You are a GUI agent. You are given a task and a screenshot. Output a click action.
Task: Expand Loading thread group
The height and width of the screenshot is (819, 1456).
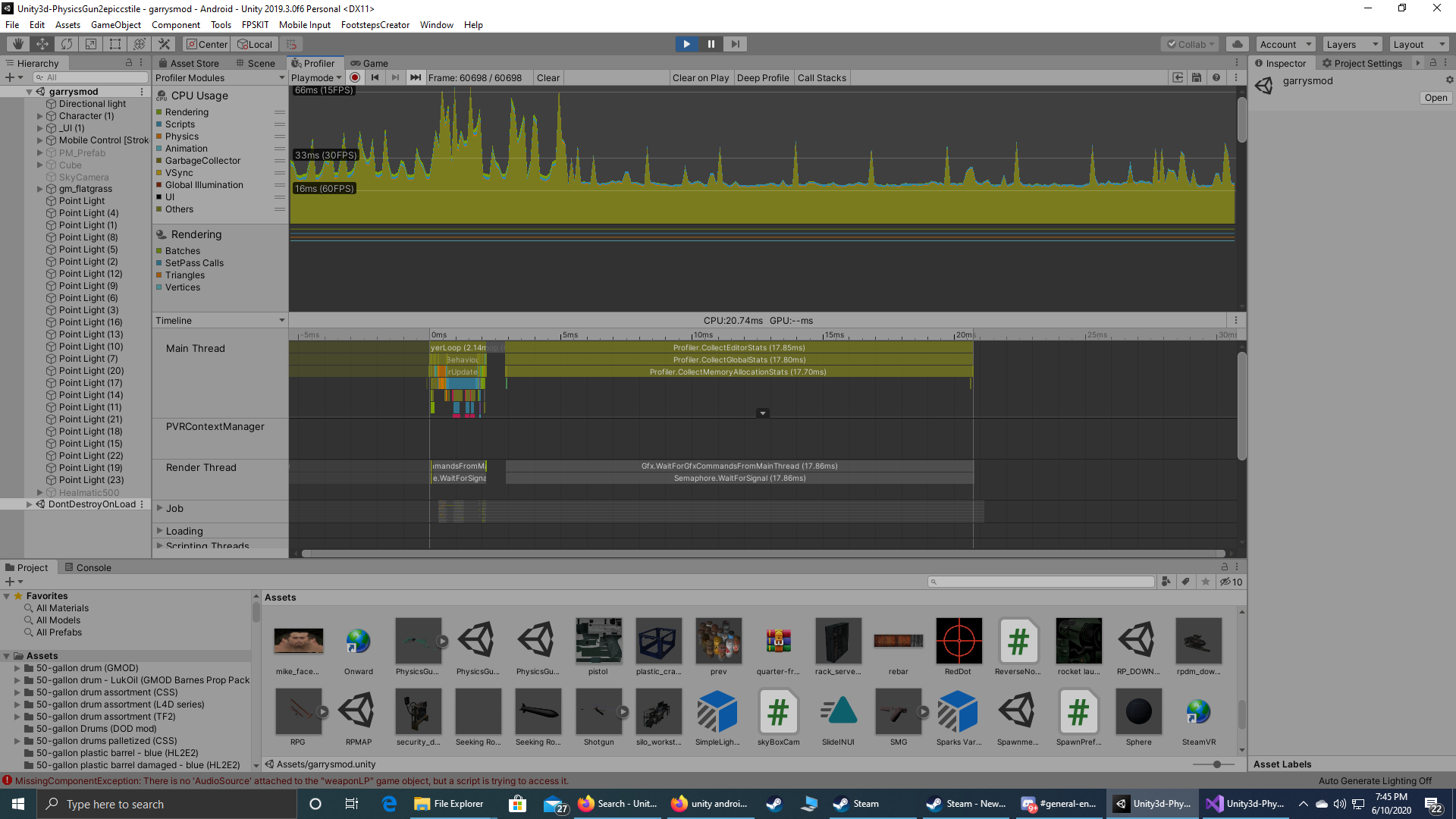point(159,531)
